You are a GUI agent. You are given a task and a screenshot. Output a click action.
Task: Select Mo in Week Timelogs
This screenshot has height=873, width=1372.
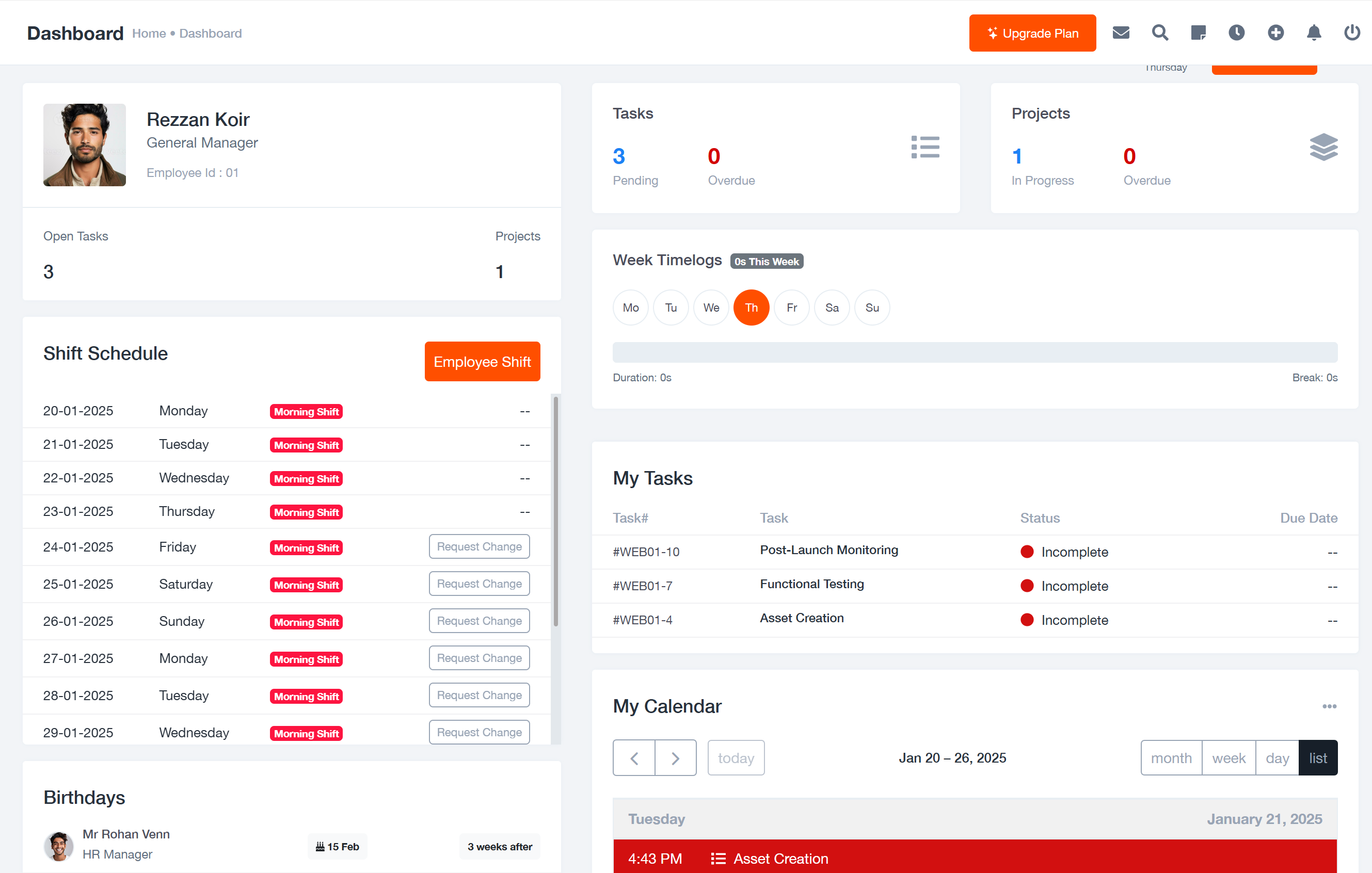coord(630,308)
